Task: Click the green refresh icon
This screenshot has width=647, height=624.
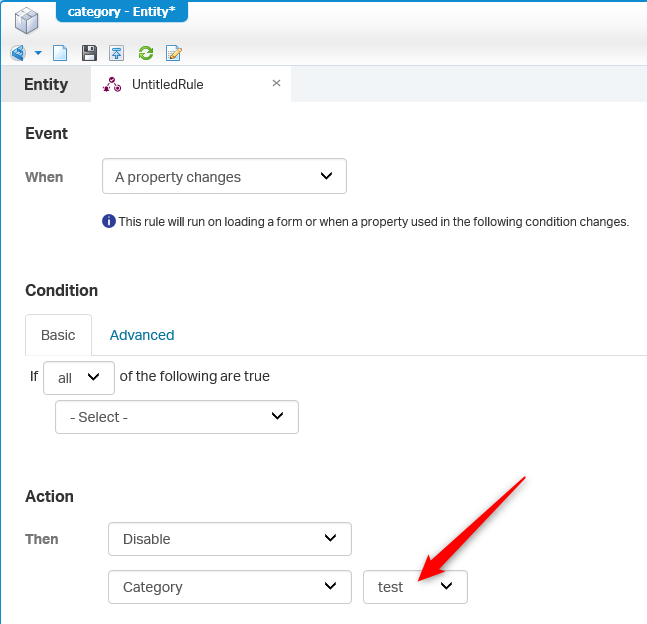Action: coord(146,53)
